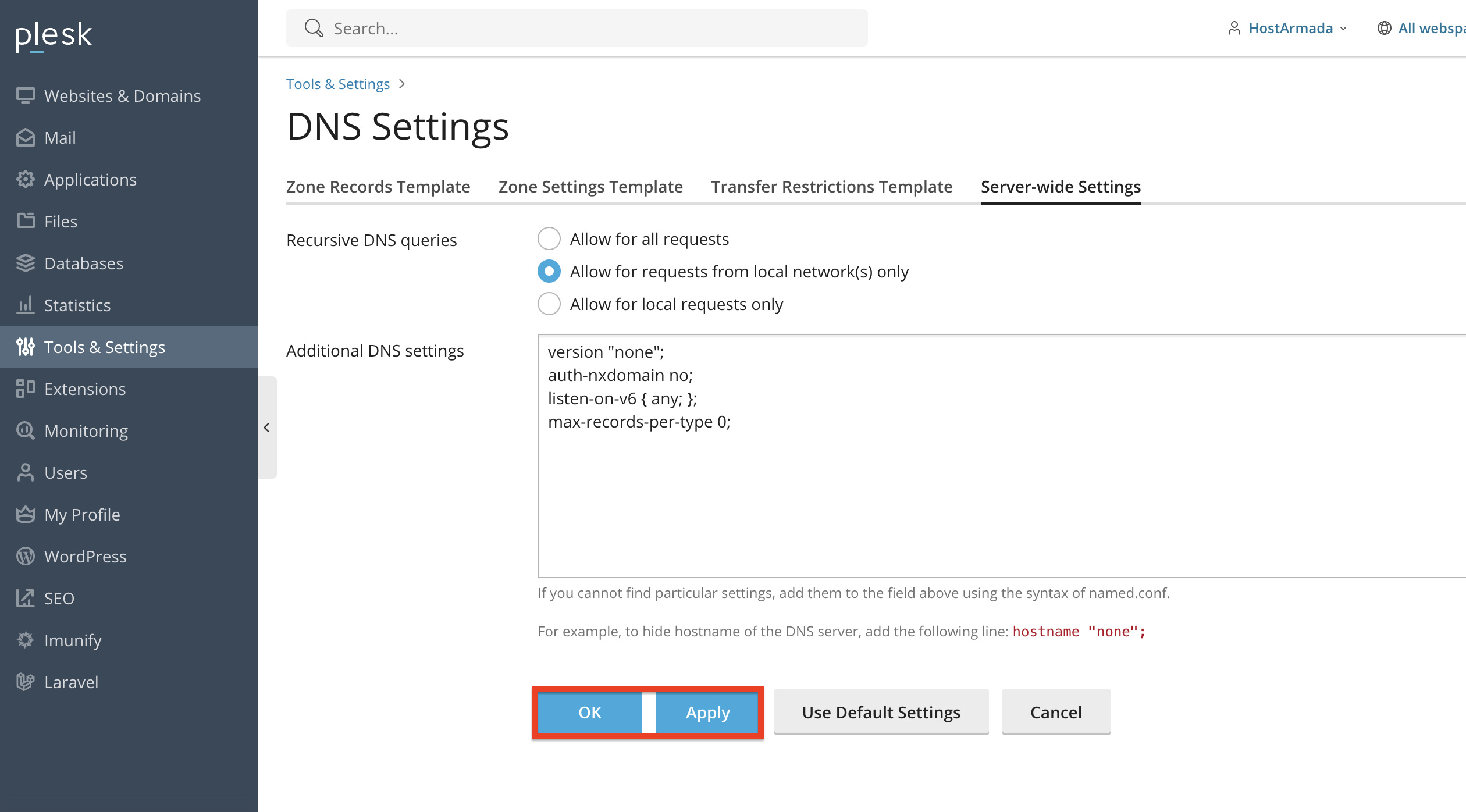Click the search magnifier icon
This screenshot has width=1466, height=812.
pos(314,28)
